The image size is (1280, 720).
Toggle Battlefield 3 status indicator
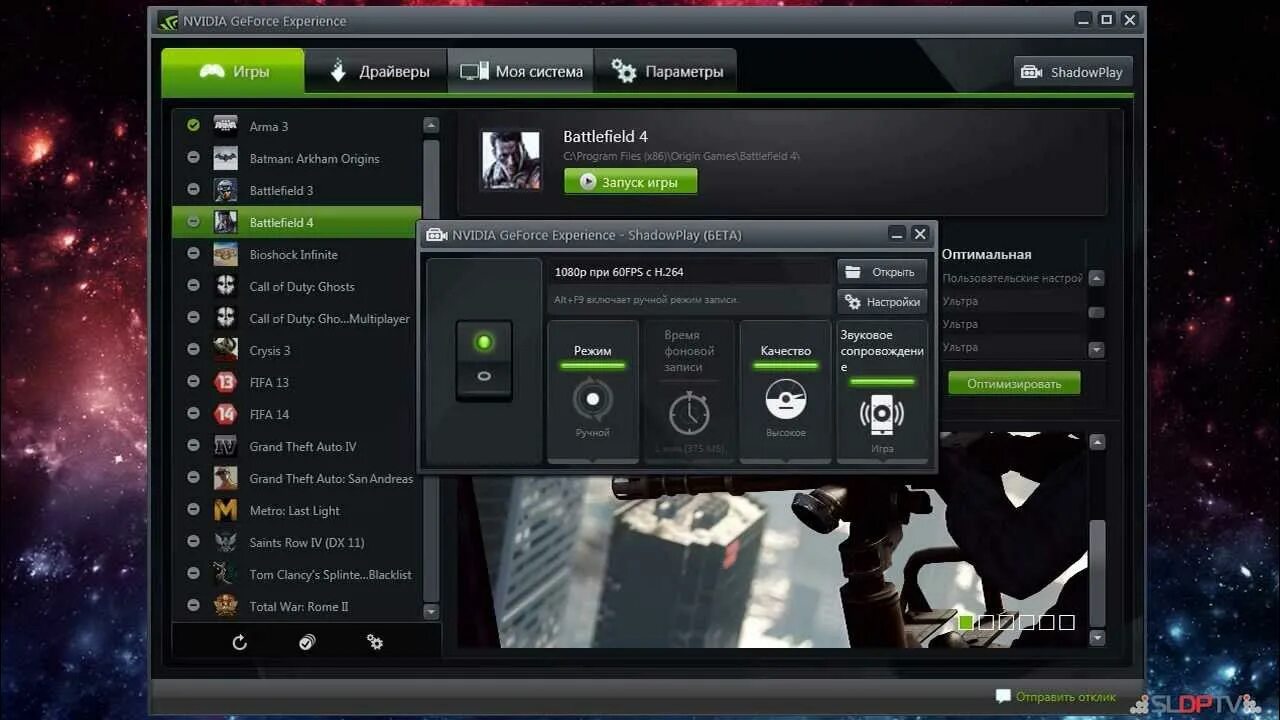click(x=193, y=190)
